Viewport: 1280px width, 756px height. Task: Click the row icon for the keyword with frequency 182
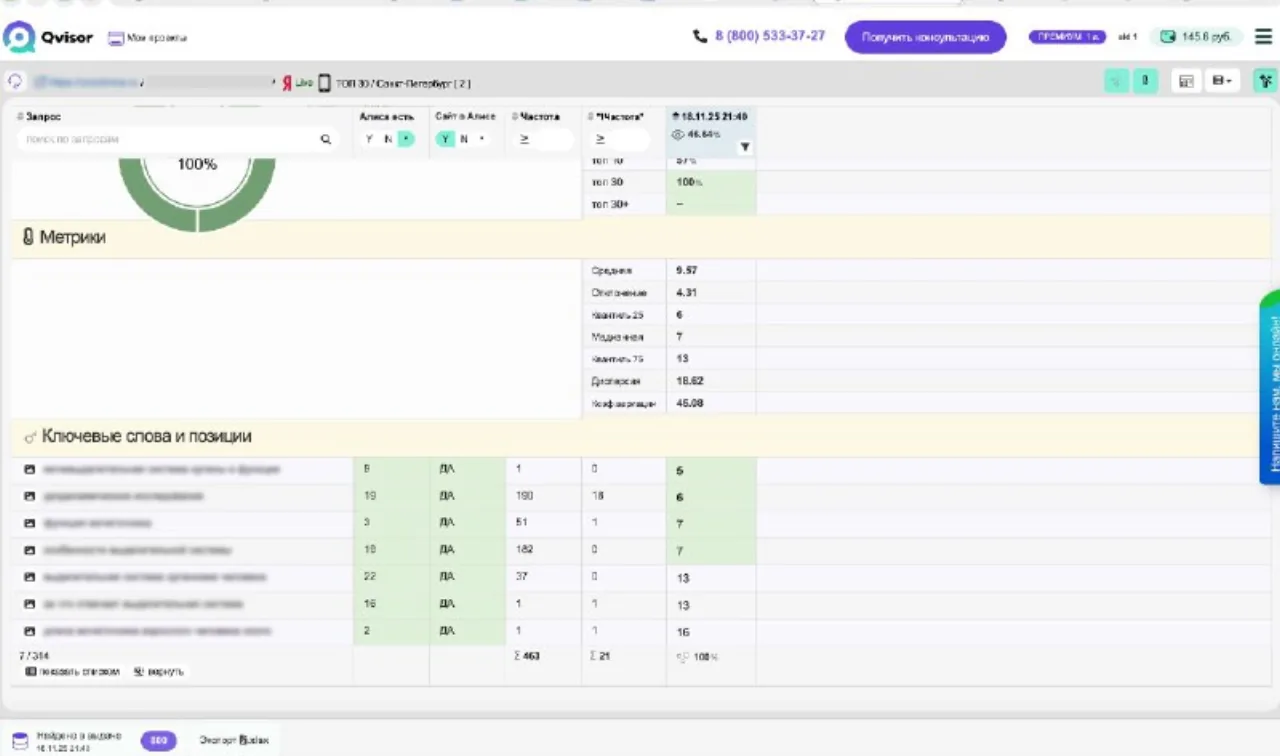pyautogui.click(x=30, y=550)
